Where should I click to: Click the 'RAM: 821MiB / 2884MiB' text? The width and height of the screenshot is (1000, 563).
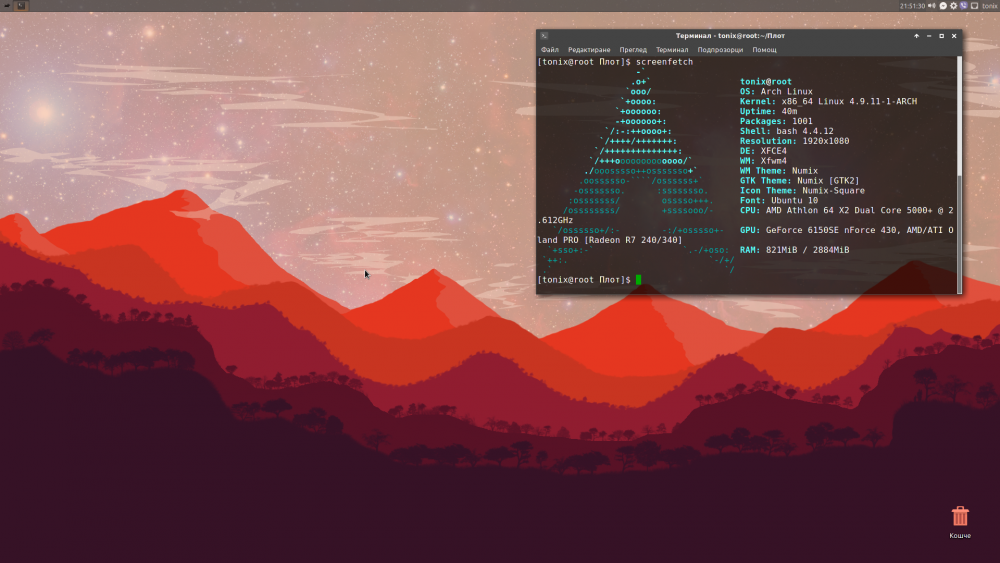pyautogui.click(x=795, y=250)
